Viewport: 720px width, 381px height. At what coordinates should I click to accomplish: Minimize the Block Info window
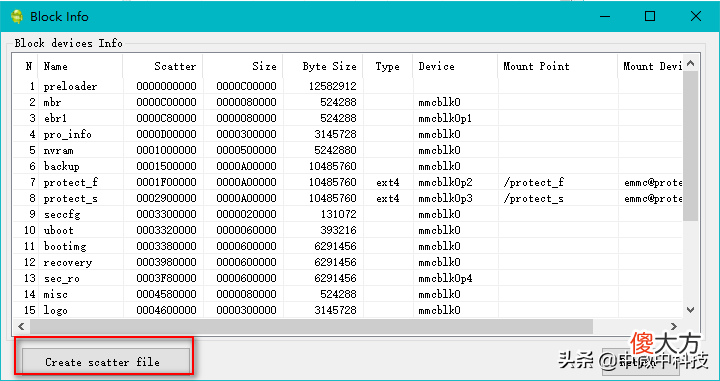click(x=605, y=17)
